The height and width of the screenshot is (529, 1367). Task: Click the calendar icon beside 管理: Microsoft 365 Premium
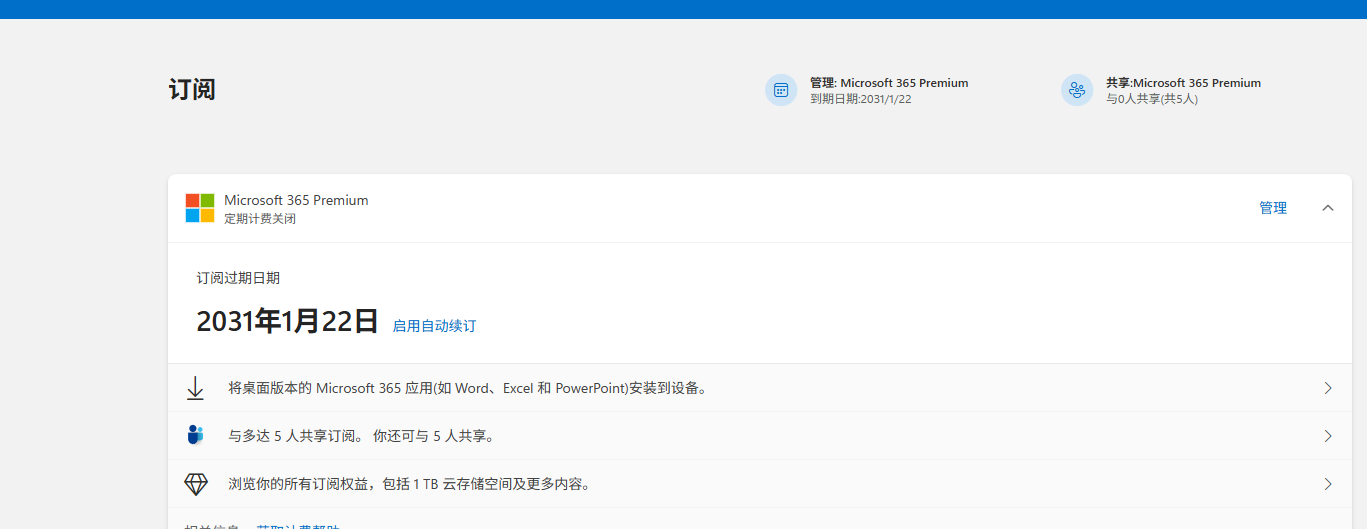coord(781,90)
